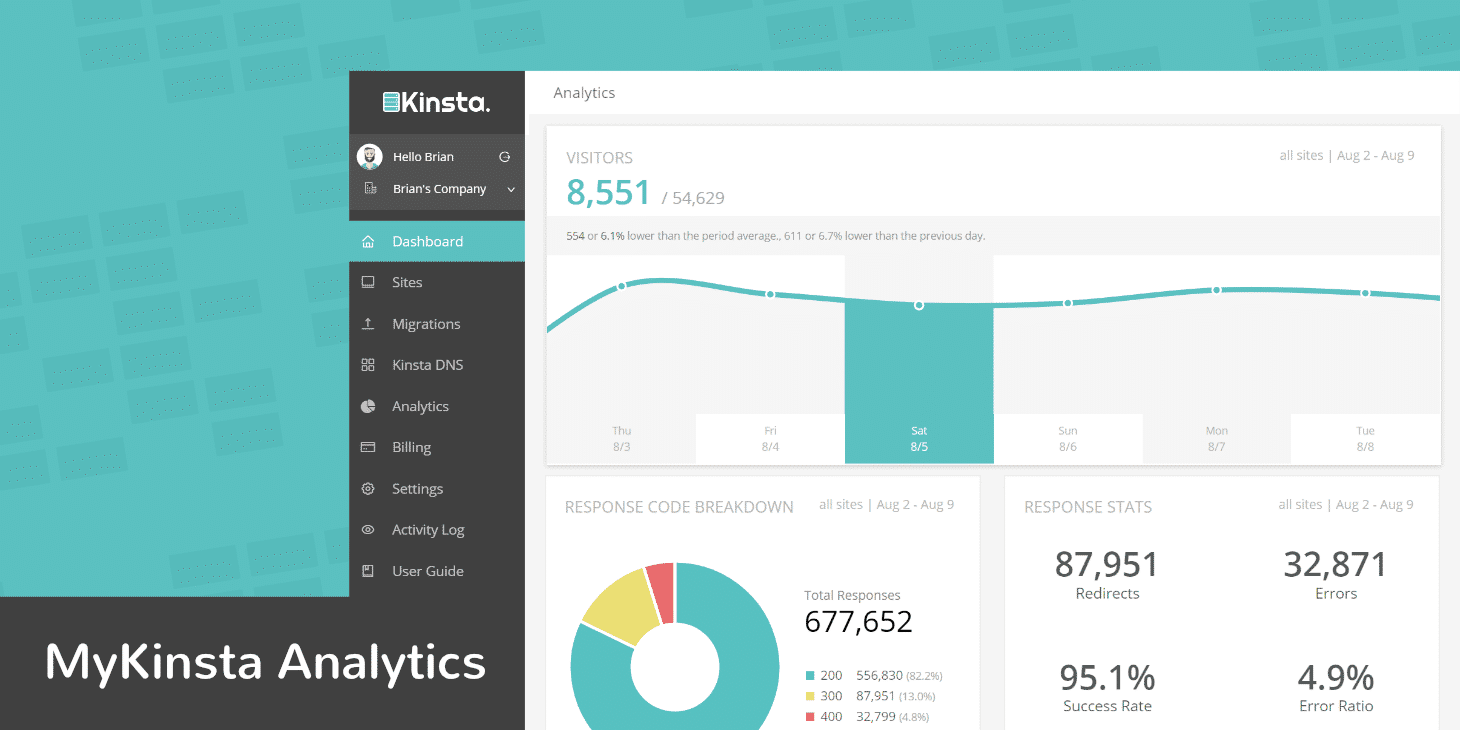Click the RESPONSE CODE BREAKDOWN heading
1460x730 pixels.
(679, 507)
